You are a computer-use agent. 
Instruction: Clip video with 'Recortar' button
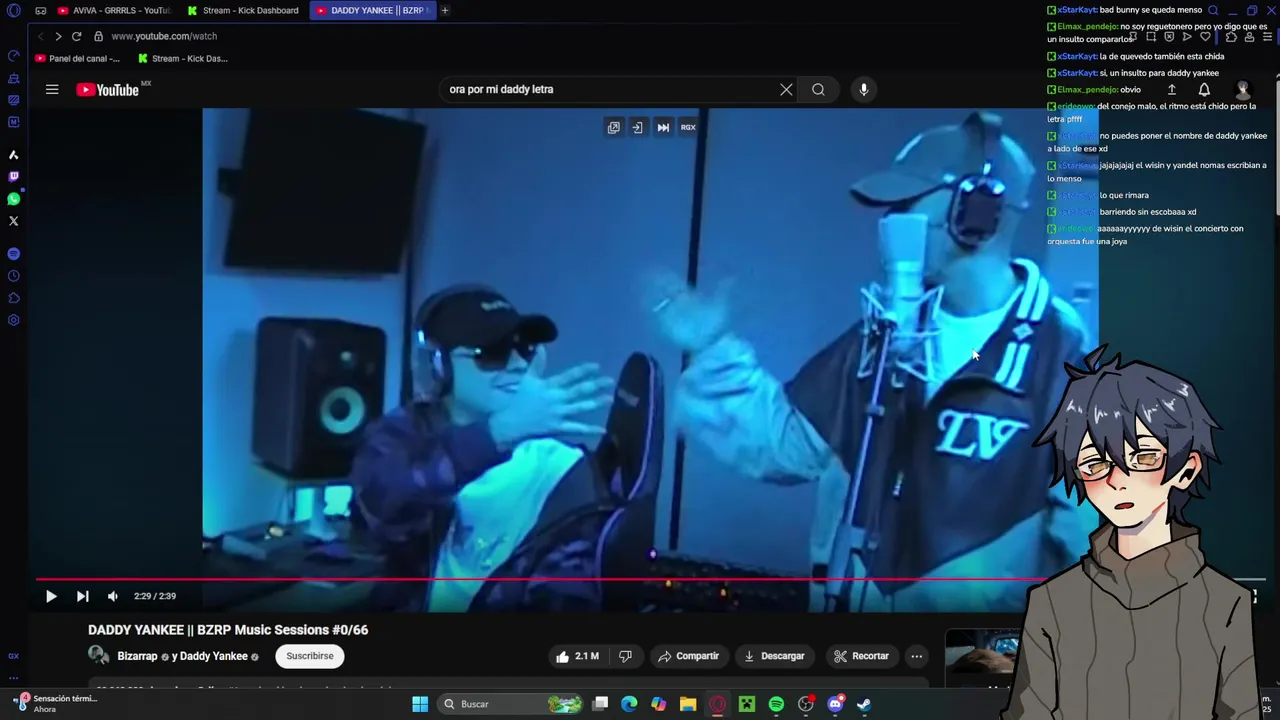pos(861,656)
